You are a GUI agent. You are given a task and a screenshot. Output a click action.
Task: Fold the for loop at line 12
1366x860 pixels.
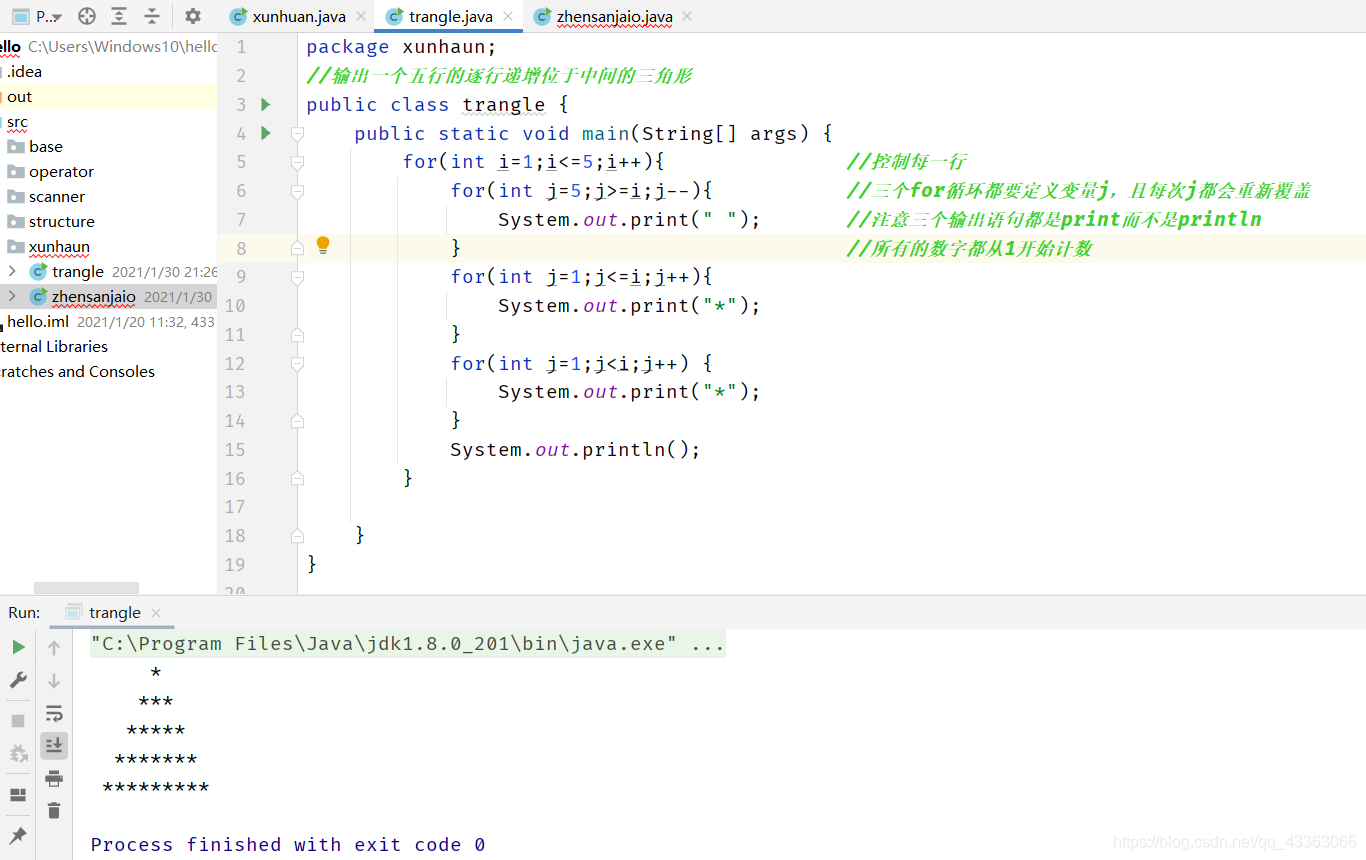[297, 364]
